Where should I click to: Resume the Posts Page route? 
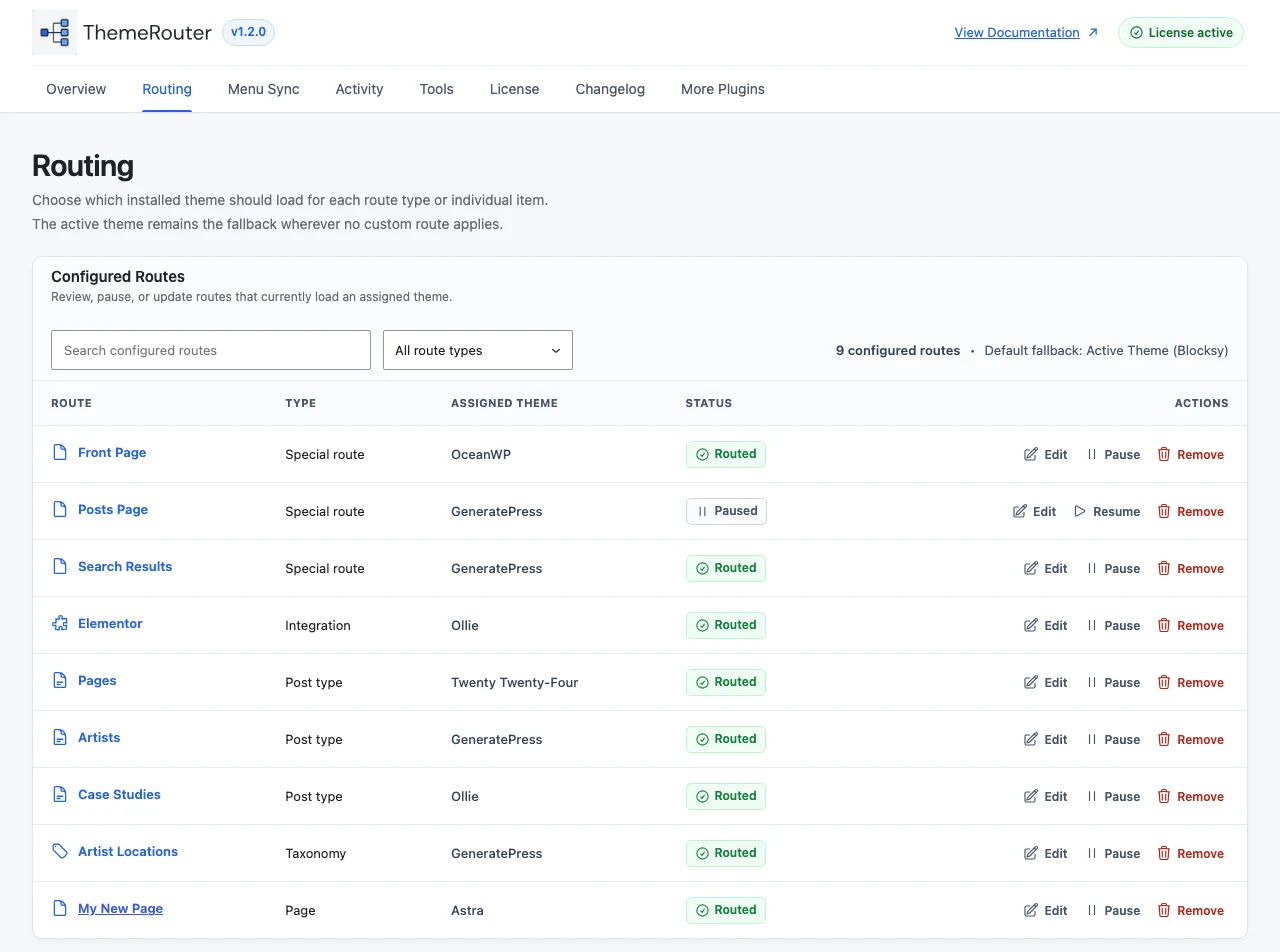click(1107, 512)
